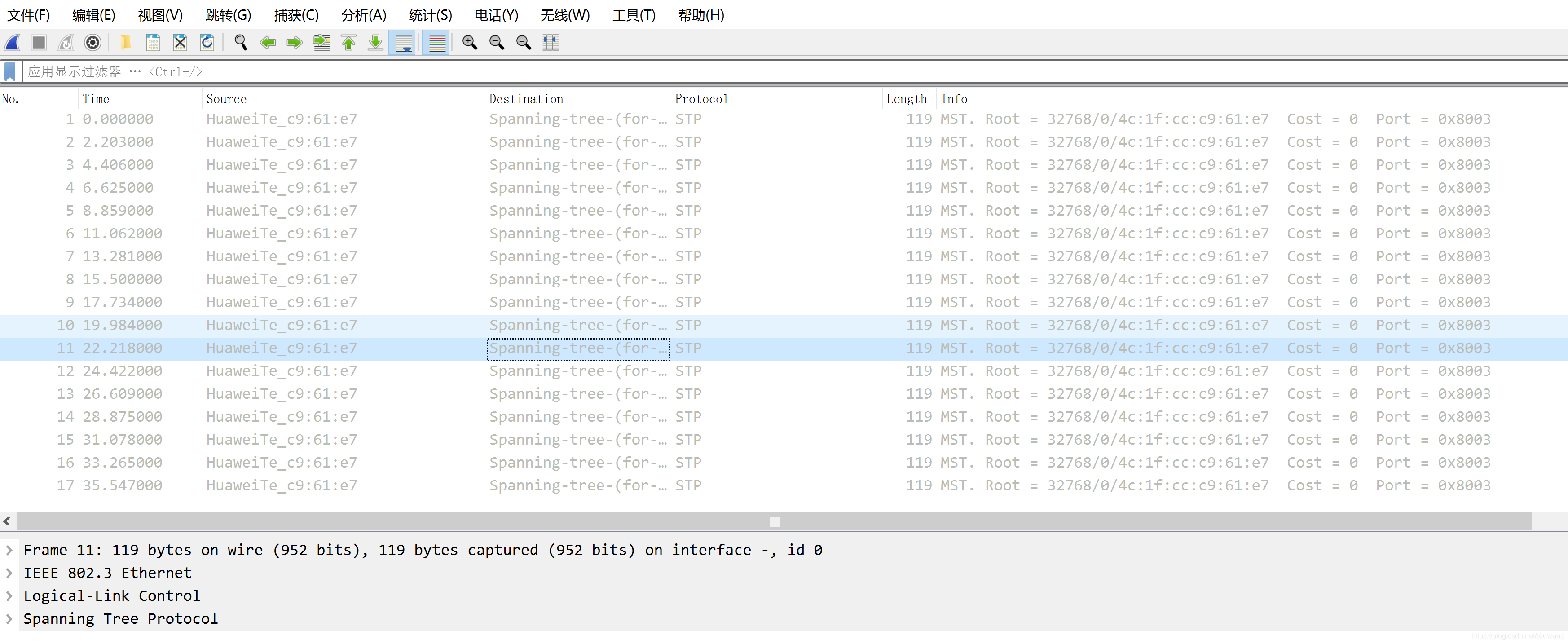Select packet 2 at time 2.203000
The image size is (1568, 644).
click(784, 142)
